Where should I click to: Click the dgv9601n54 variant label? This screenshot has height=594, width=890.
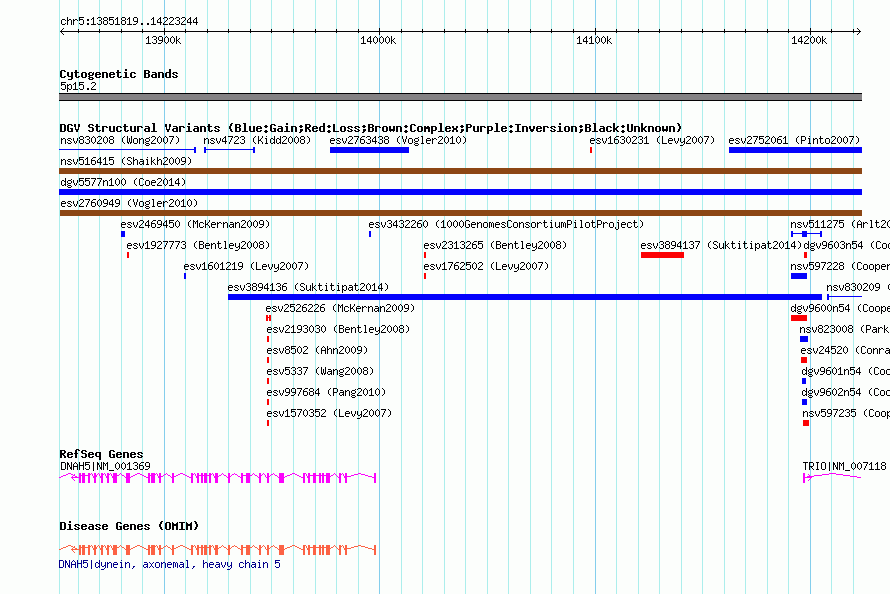click(x=846, y=371)
